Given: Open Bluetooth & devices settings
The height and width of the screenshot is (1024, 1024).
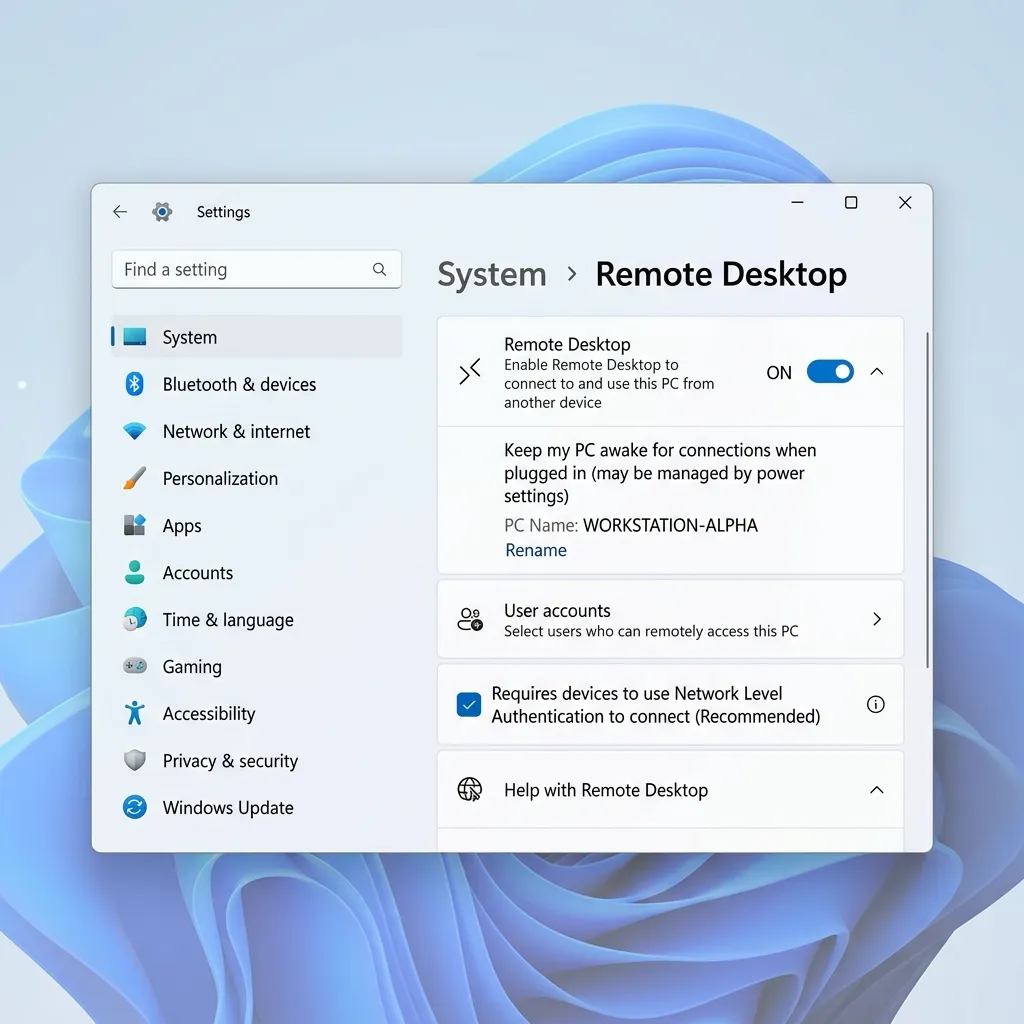Looking at the screenshot, I should [x=239, y=384].
